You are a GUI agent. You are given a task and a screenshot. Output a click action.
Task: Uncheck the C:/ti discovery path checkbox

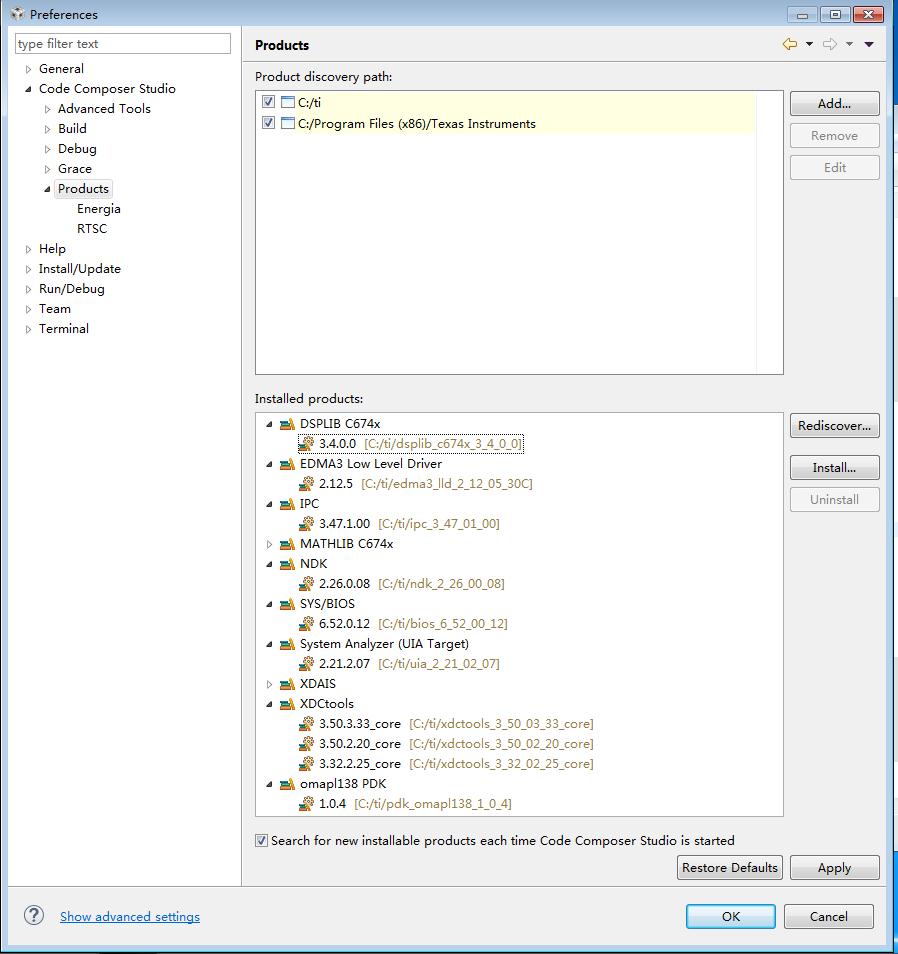pos(268,102)
